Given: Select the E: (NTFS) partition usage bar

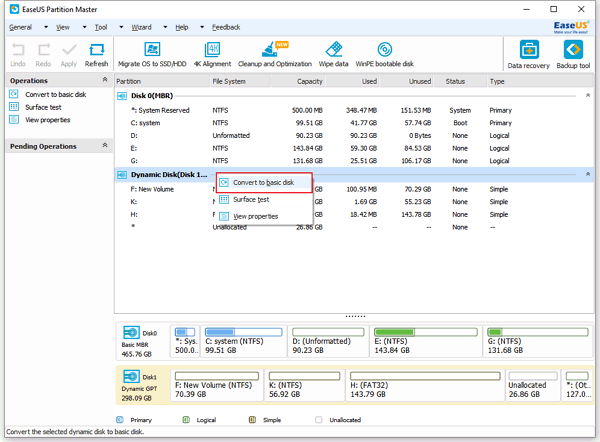Looking at the screenshot, I should (x=425, y=332).
